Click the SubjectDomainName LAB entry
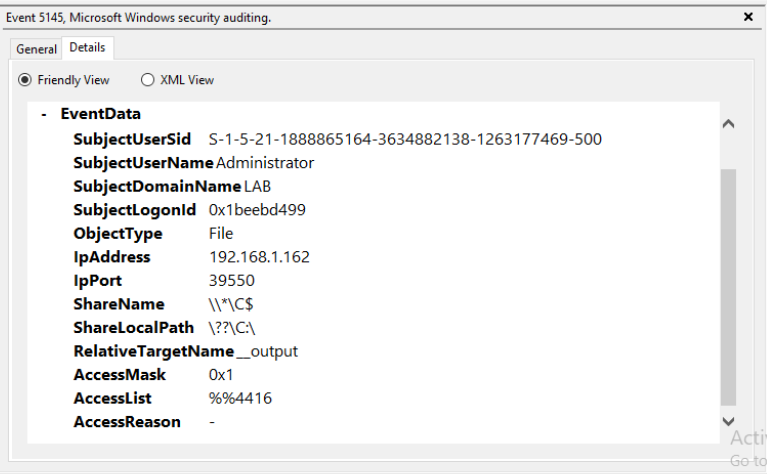This screenshot has height=474, width=767. tap(258, 186)
